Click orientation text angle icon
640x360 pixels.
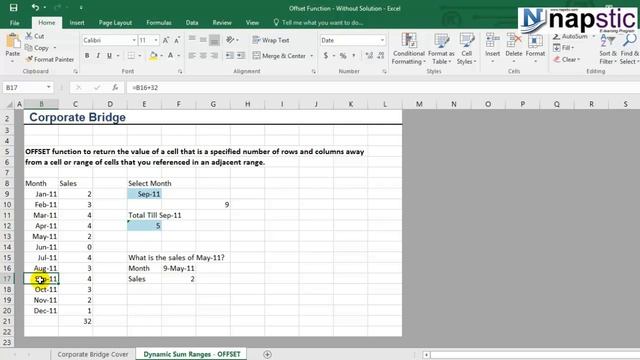coord(231,40)
